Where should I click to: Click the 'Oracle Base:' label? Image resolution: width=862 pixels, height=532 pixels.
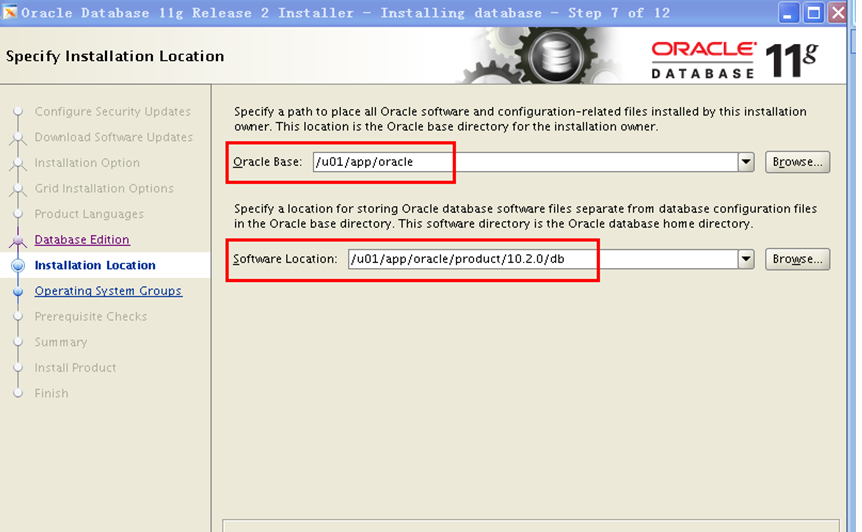(x=268, y=162)
